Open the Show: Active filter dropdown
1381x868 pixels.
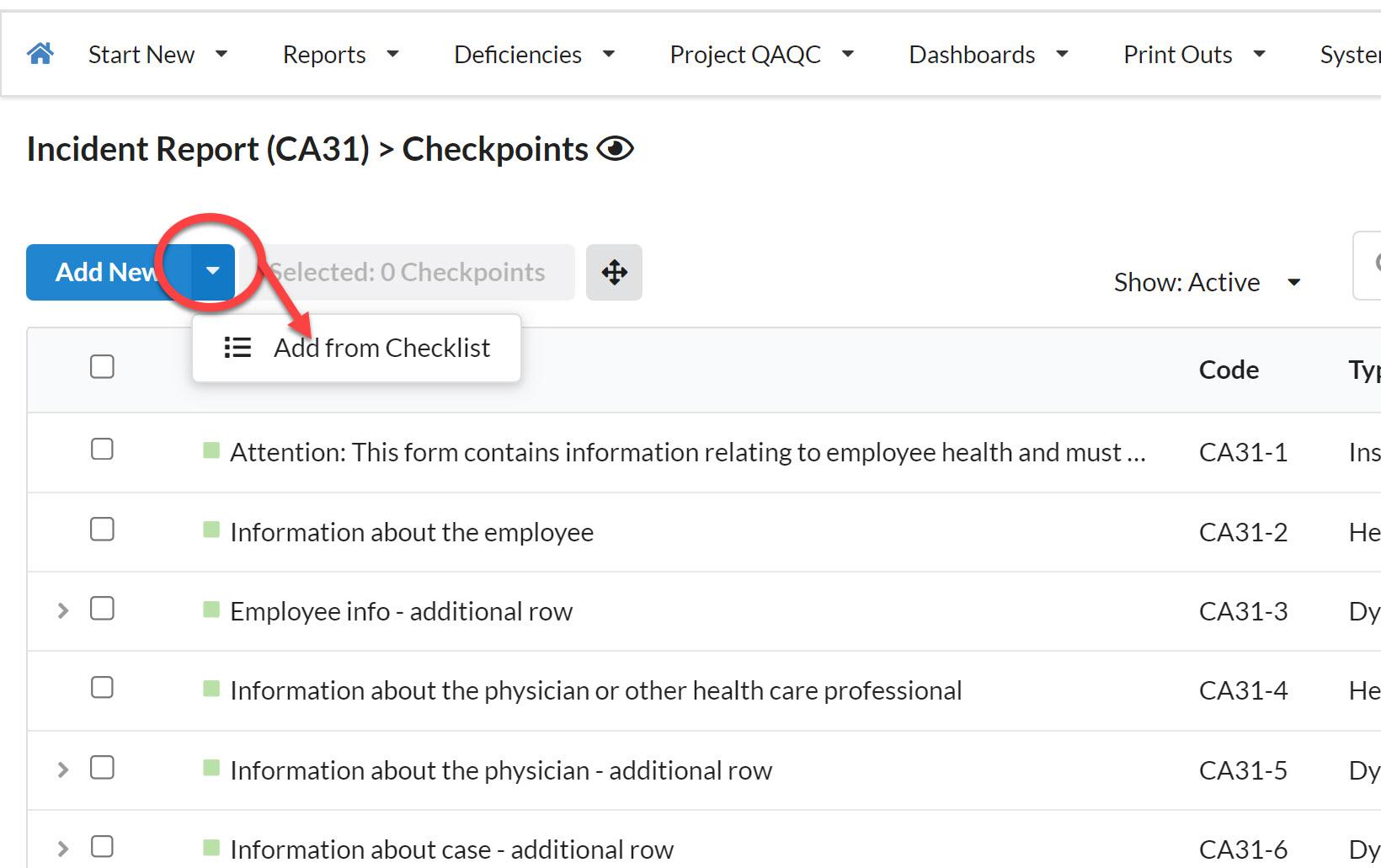coord(1208,282)
